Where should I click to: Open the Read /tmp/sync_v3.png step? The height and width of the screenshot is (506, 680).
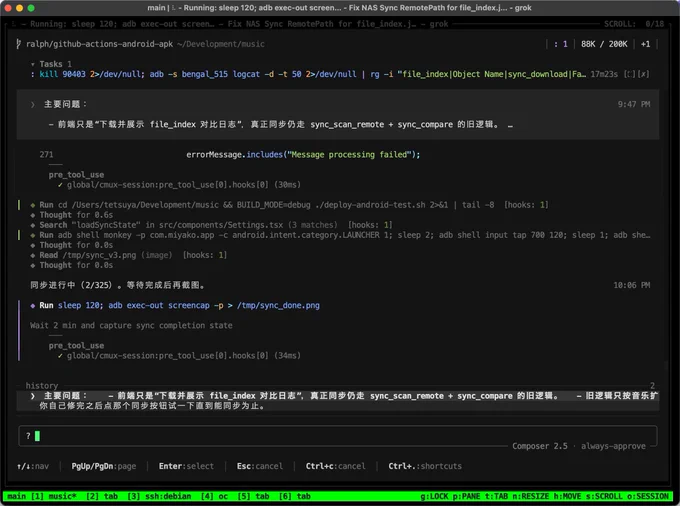coord(128,255)
